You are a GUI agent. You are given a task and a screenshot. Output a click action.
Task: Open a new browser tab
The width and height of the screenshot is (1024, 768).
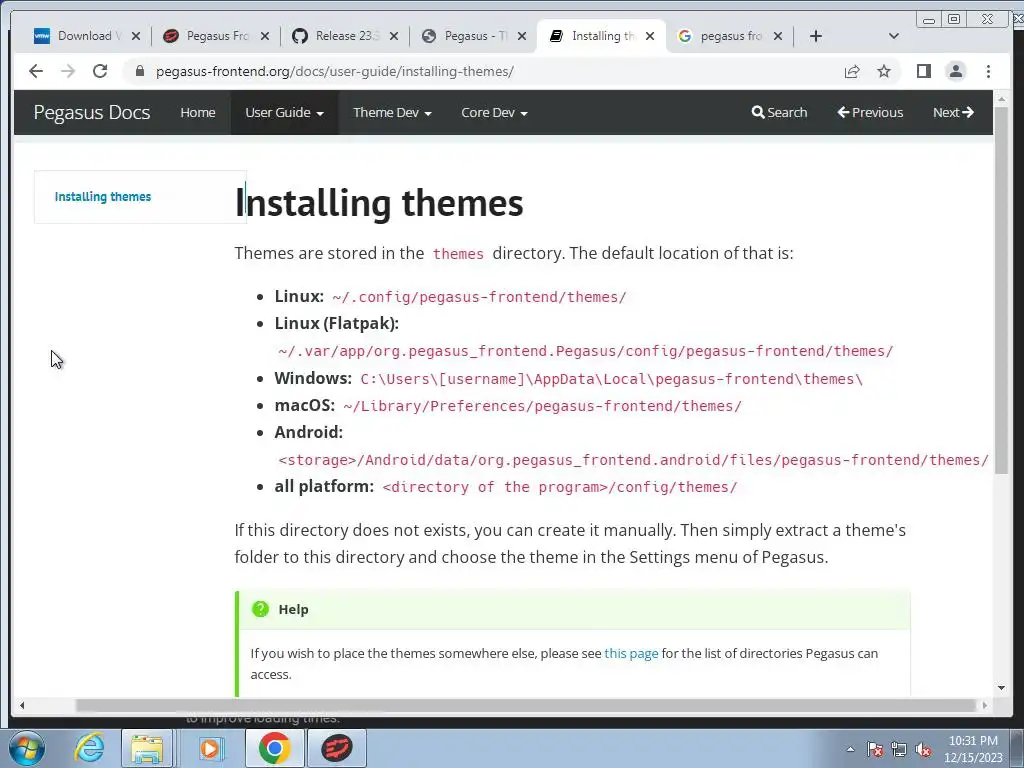coord(816,36)
